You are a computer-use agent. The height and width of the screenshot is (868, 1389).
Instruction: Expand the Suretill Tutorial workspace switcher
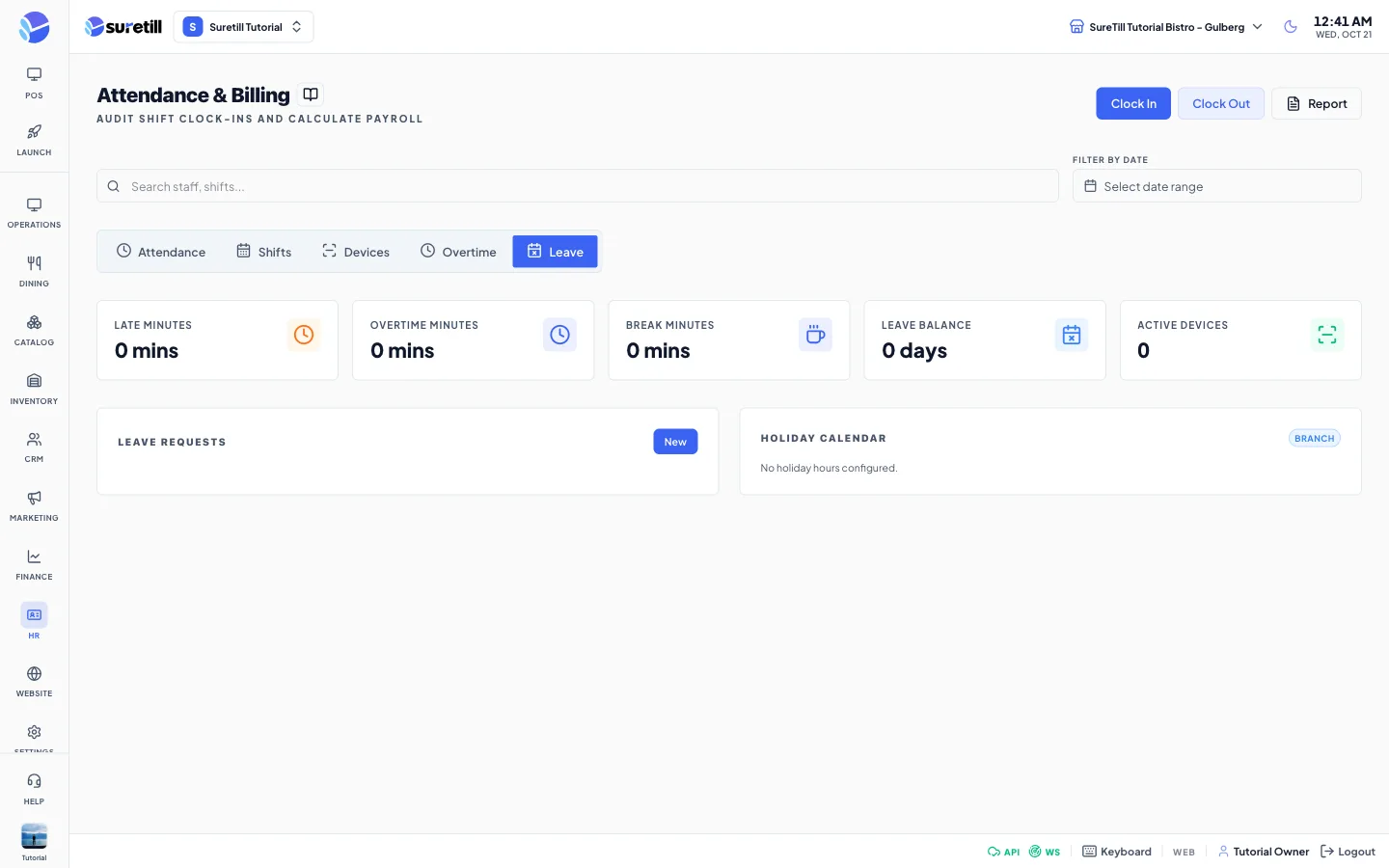(243, 27)
